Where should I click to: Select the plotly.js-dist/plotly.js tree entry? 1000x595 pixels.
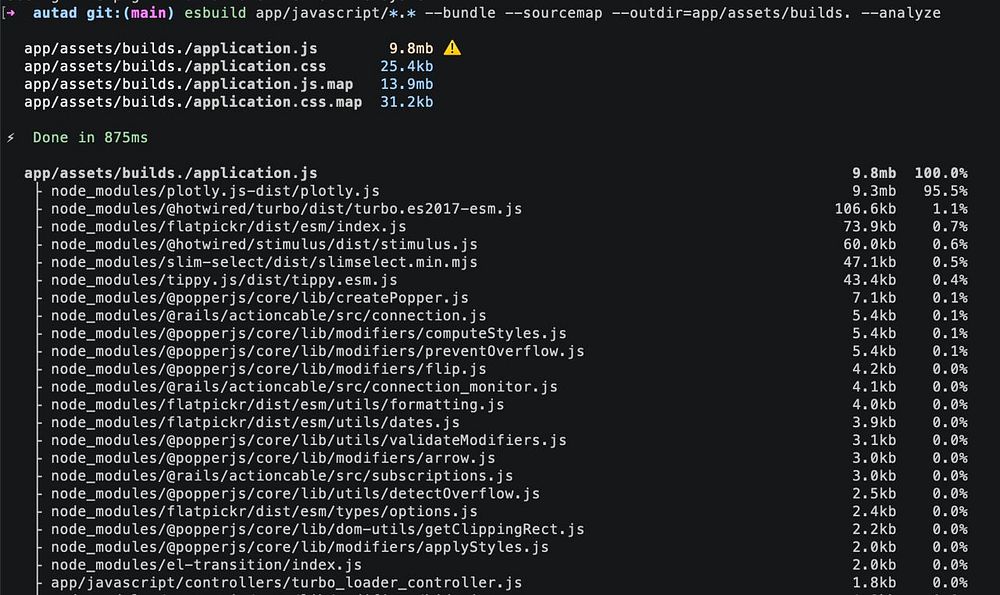pos(215,191)
